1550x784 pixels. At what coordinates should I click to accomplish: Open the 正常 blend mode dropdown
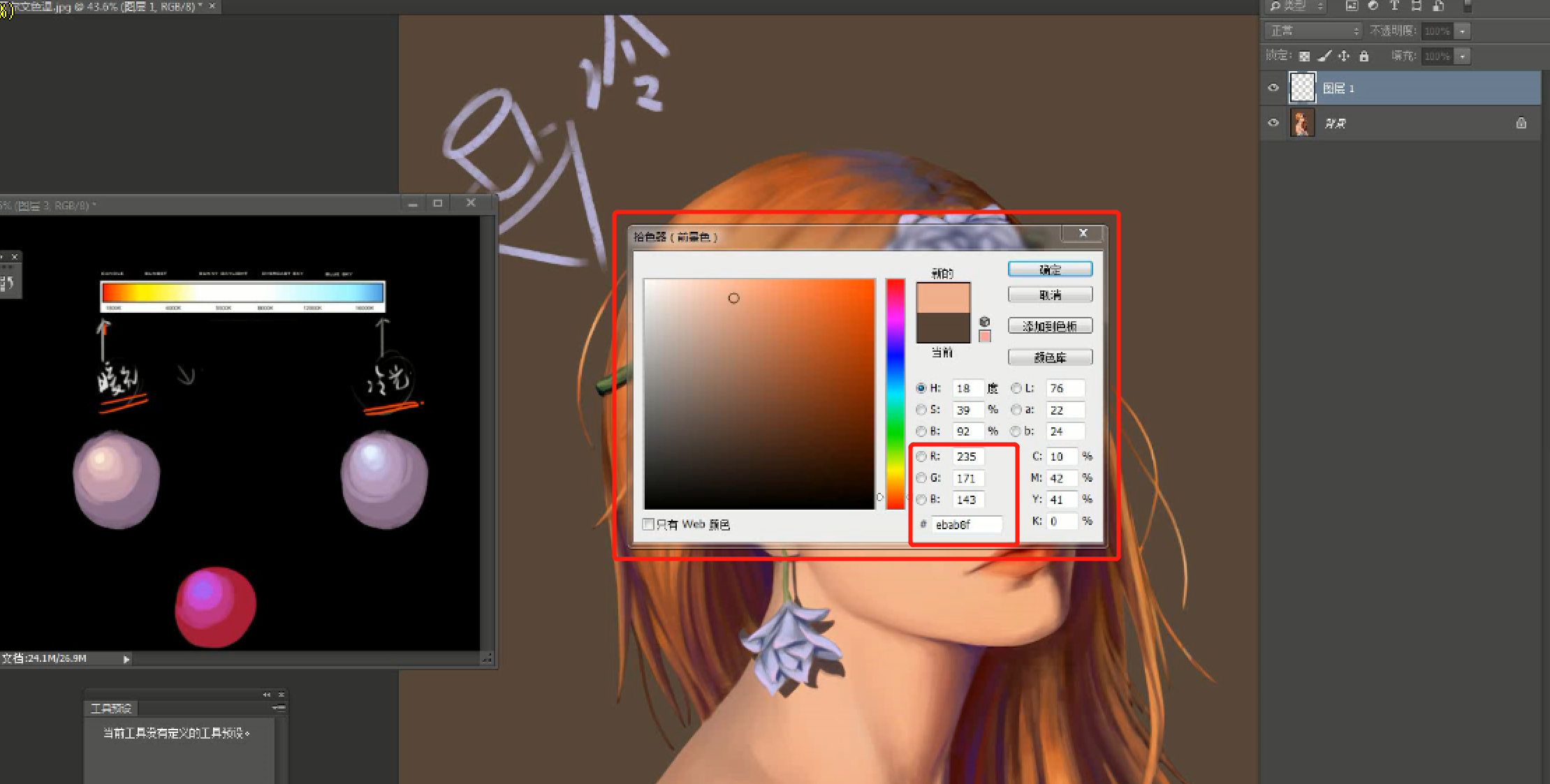pos(1313,31)
